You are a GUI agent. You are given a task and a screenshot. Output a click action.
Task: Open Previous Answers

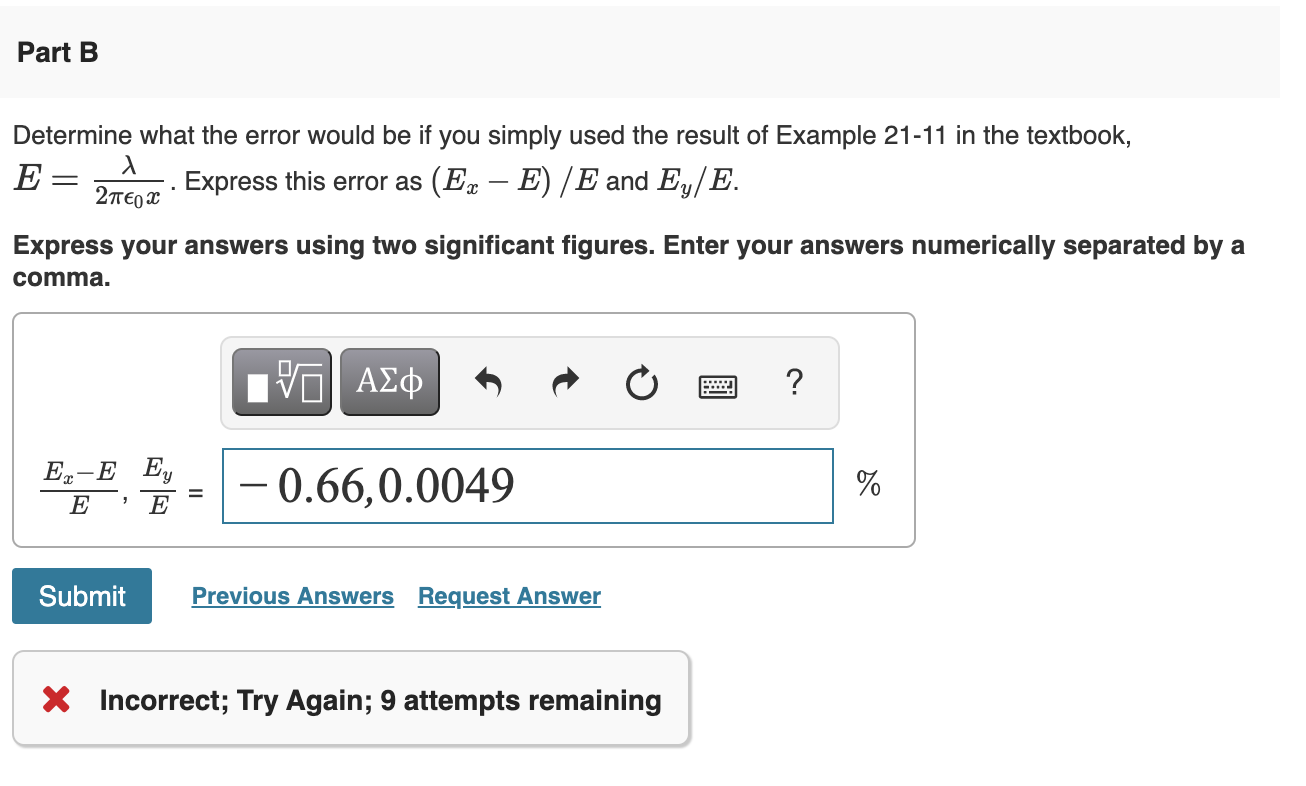click(292, 595)
